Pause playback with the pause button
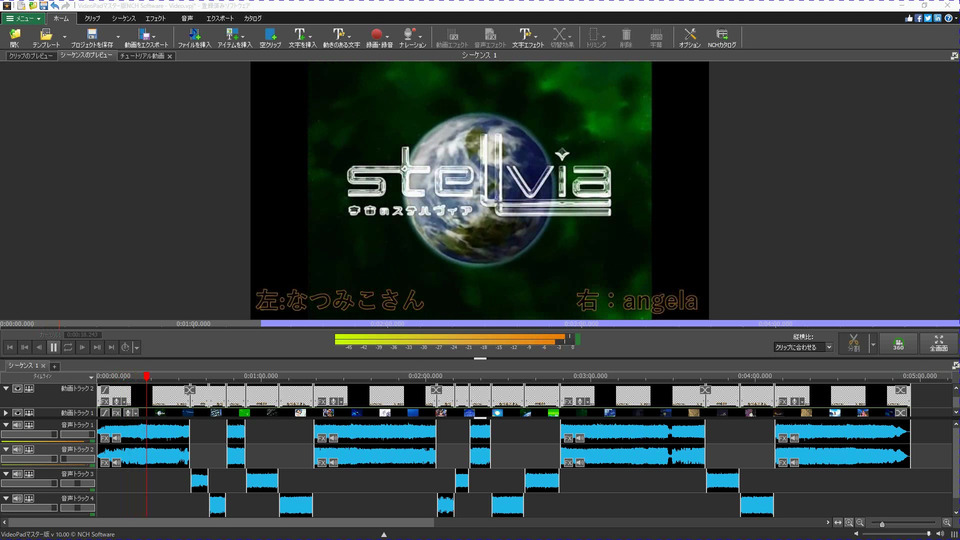The image size is (960, 540). [53, 347]
